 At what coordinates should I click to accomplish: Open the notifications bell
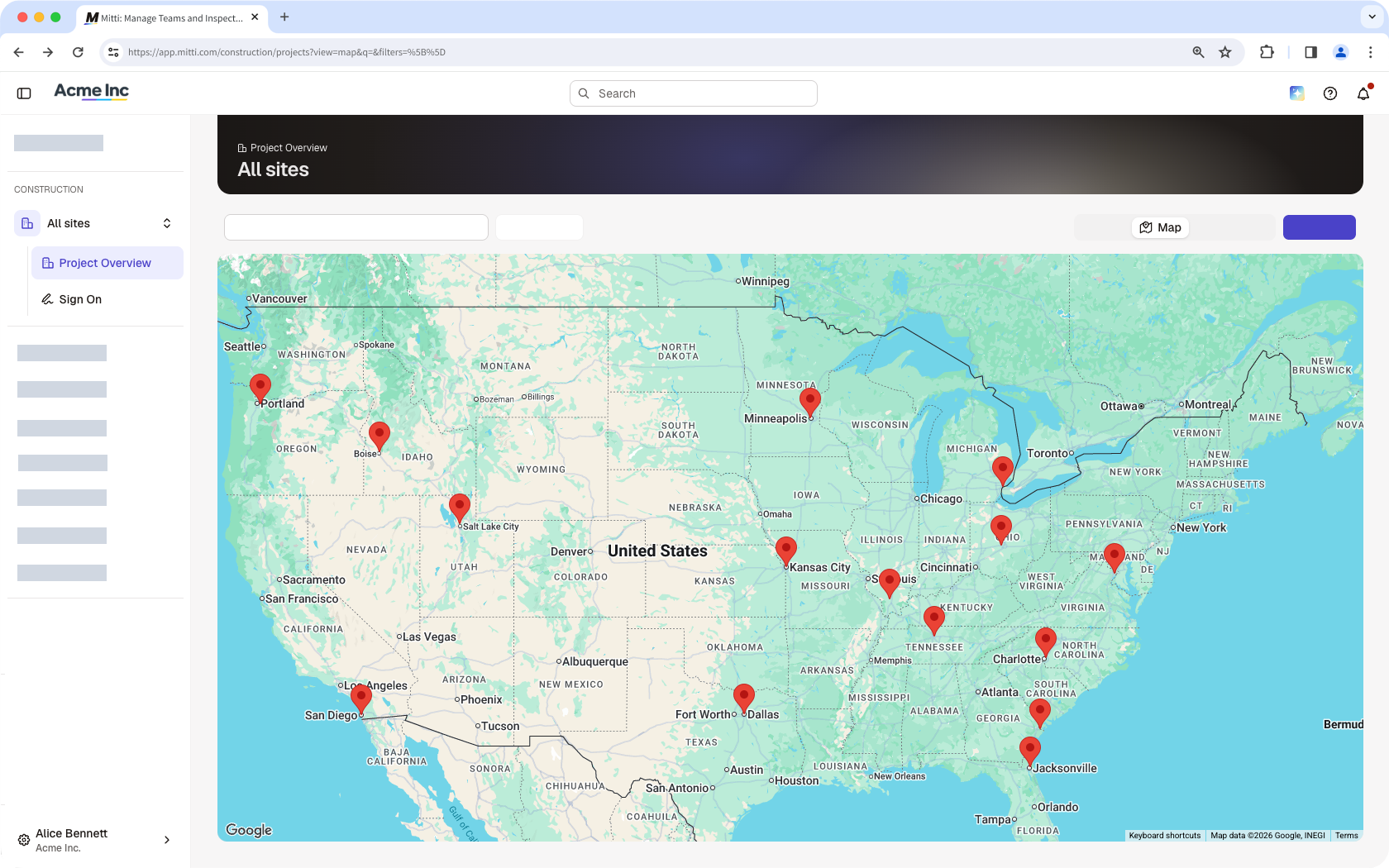(1363, 93)
